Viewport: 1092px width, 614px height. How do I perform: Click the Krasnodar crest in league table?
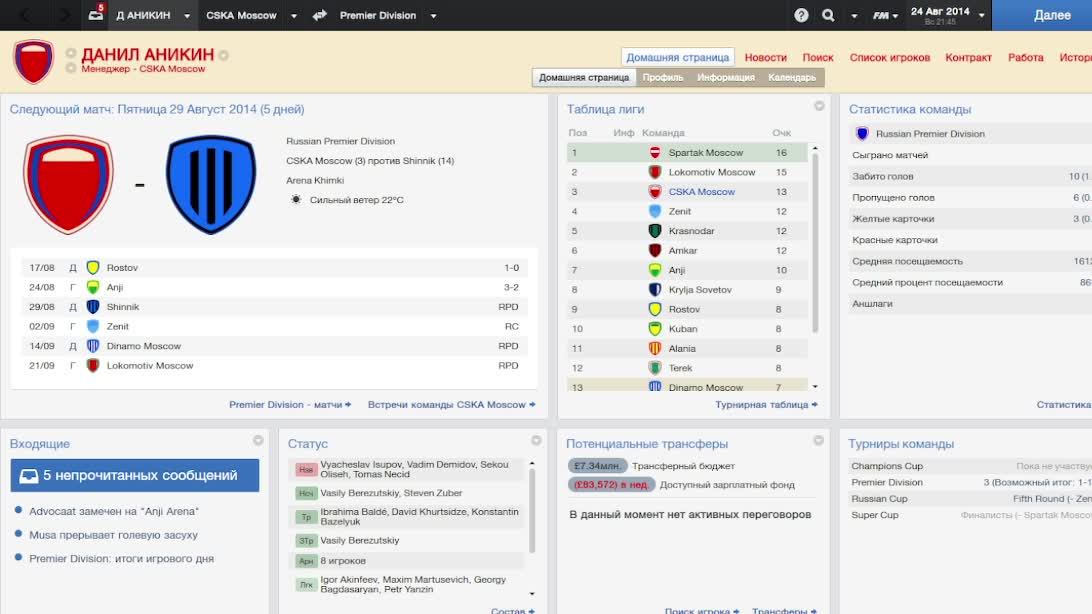pyautogui.click(x=655, y=230)
